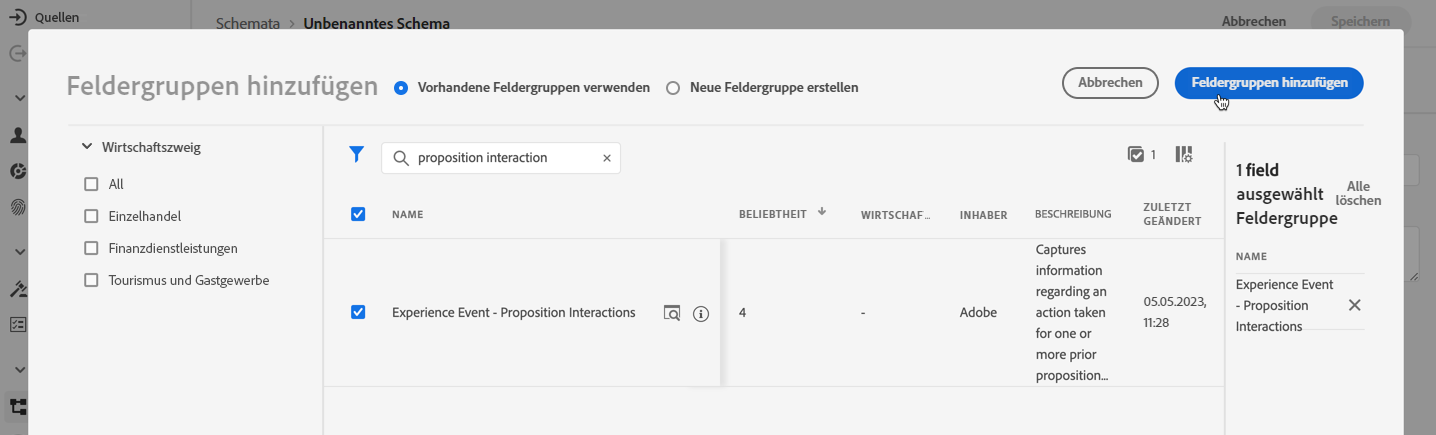Collapse the Wirtschaftszweig filter section
The height and width of the screenshot is (435, 1436).
[87, 147]
